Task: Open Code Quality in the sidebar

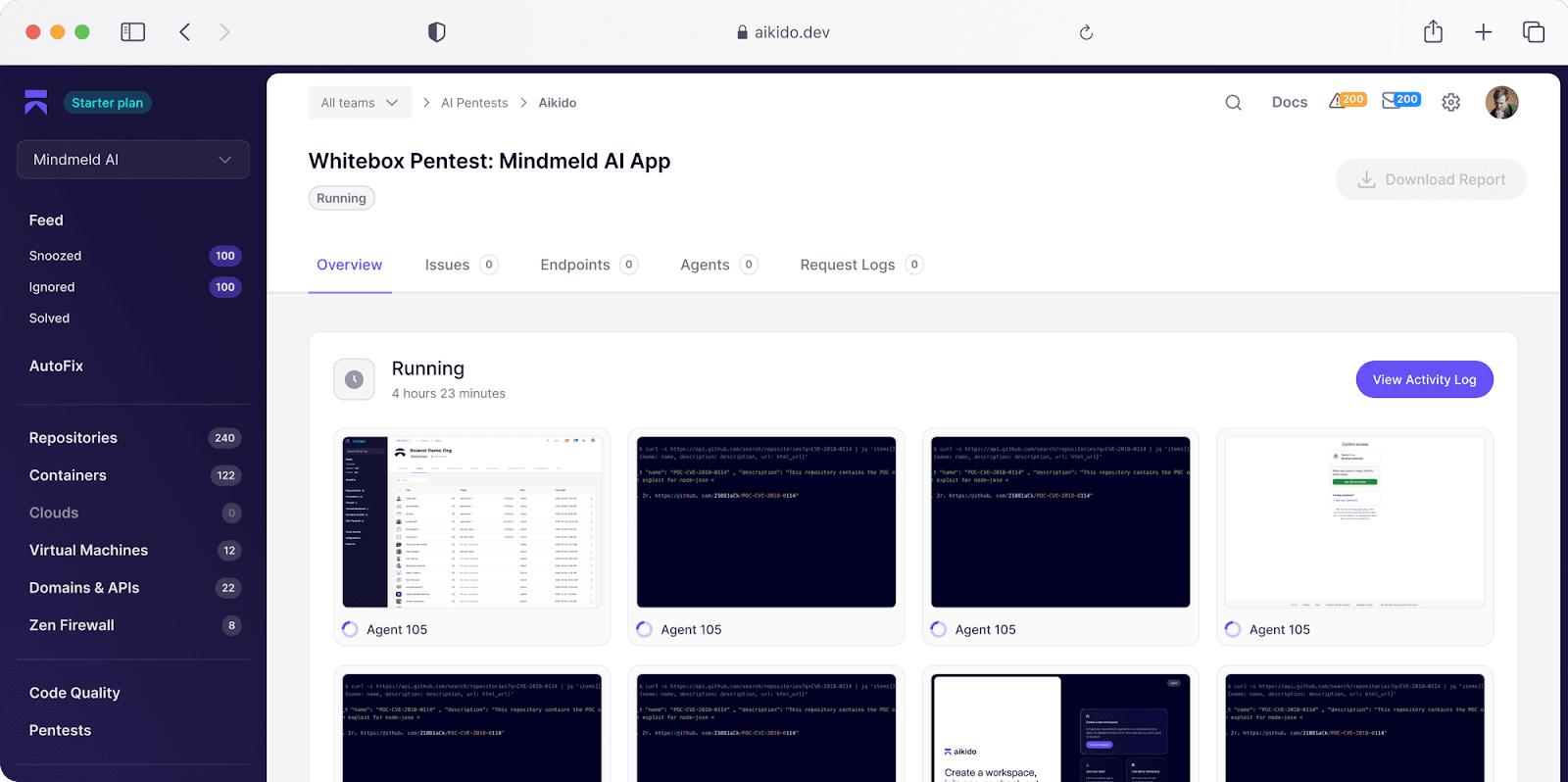Action: pyautogui.click(x=74, y=693)
